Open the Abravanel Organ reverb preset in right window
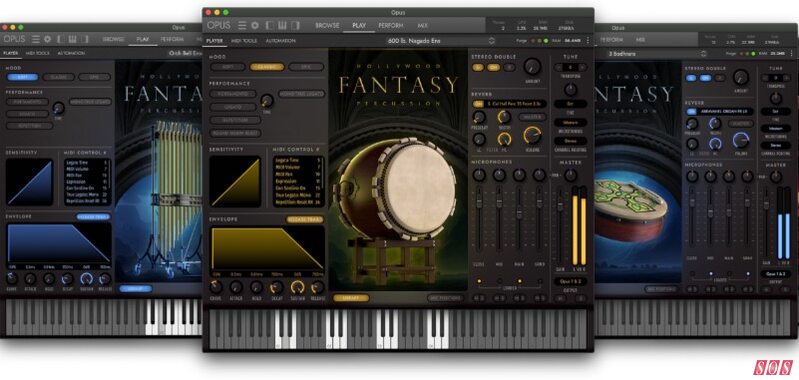This screenshot has height=380, width=799. [726, 112]
